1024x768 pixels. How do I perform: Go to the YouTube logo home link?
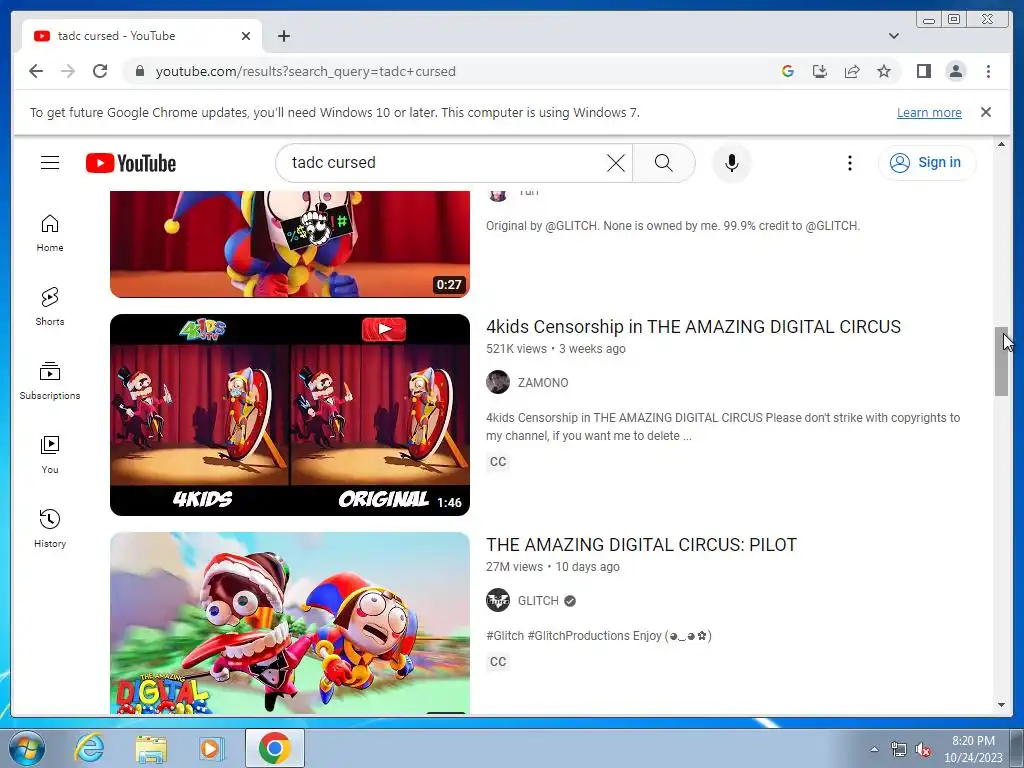point(131,163)
